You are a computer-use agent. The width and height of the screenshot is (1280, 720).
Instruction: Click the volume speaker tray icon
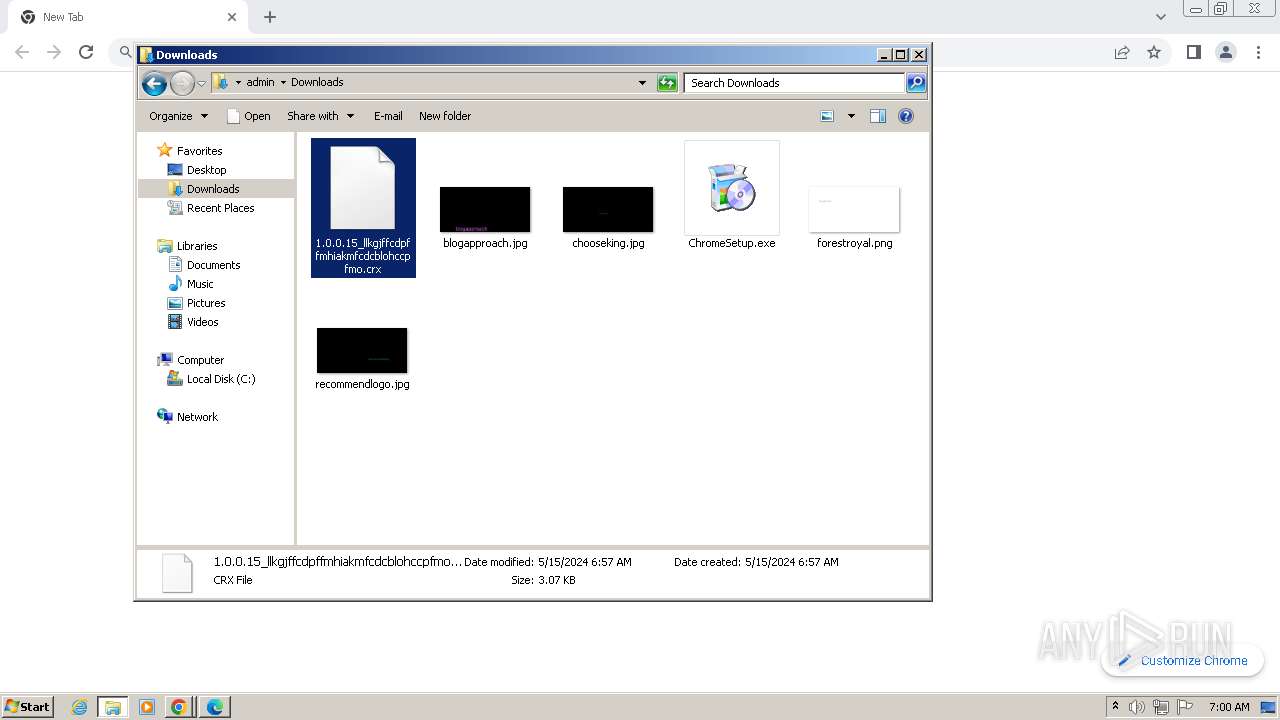coord(1137,707)
